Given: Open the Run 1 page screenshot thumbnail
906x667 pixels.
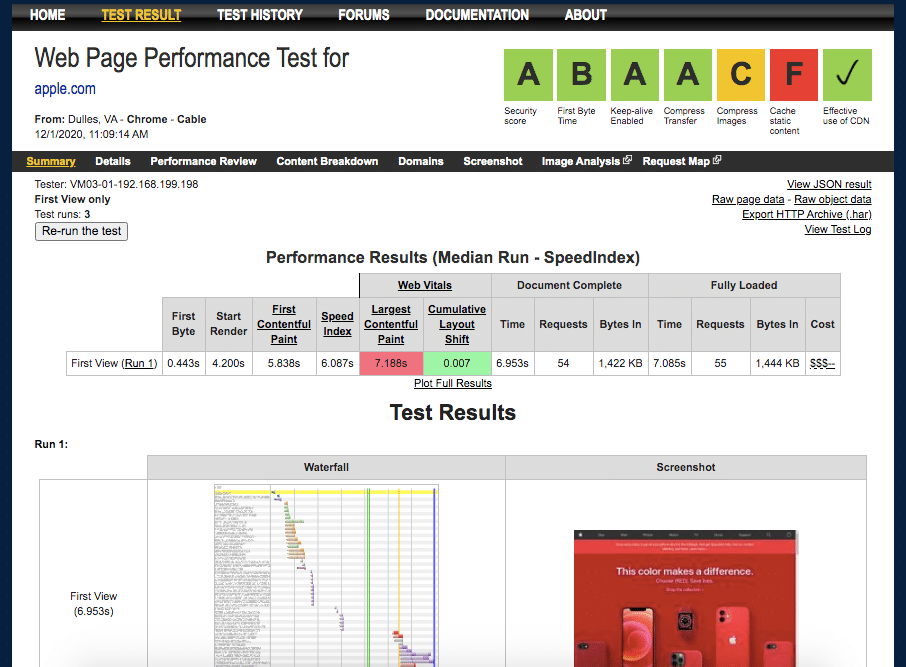Looking at the screenshot, I should click(686, 598).
